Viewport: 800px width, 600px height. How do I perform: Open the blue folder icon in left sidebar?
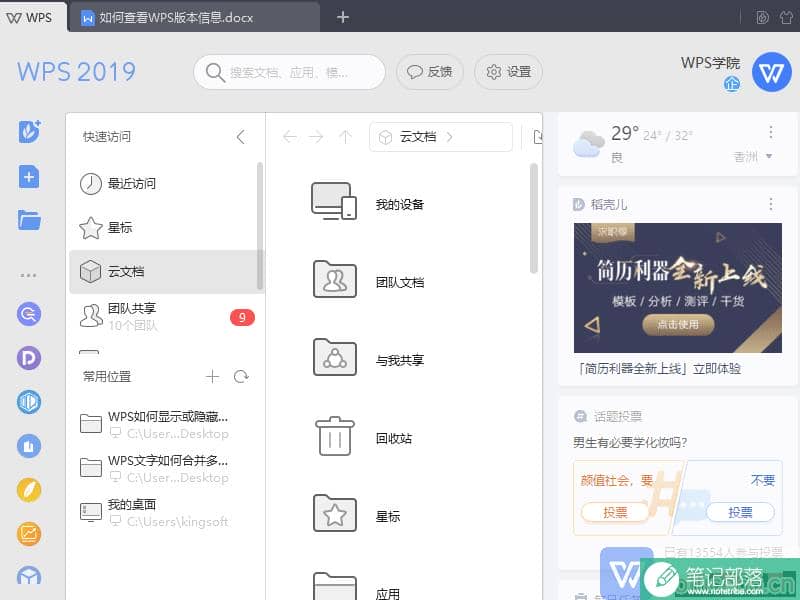29,220
